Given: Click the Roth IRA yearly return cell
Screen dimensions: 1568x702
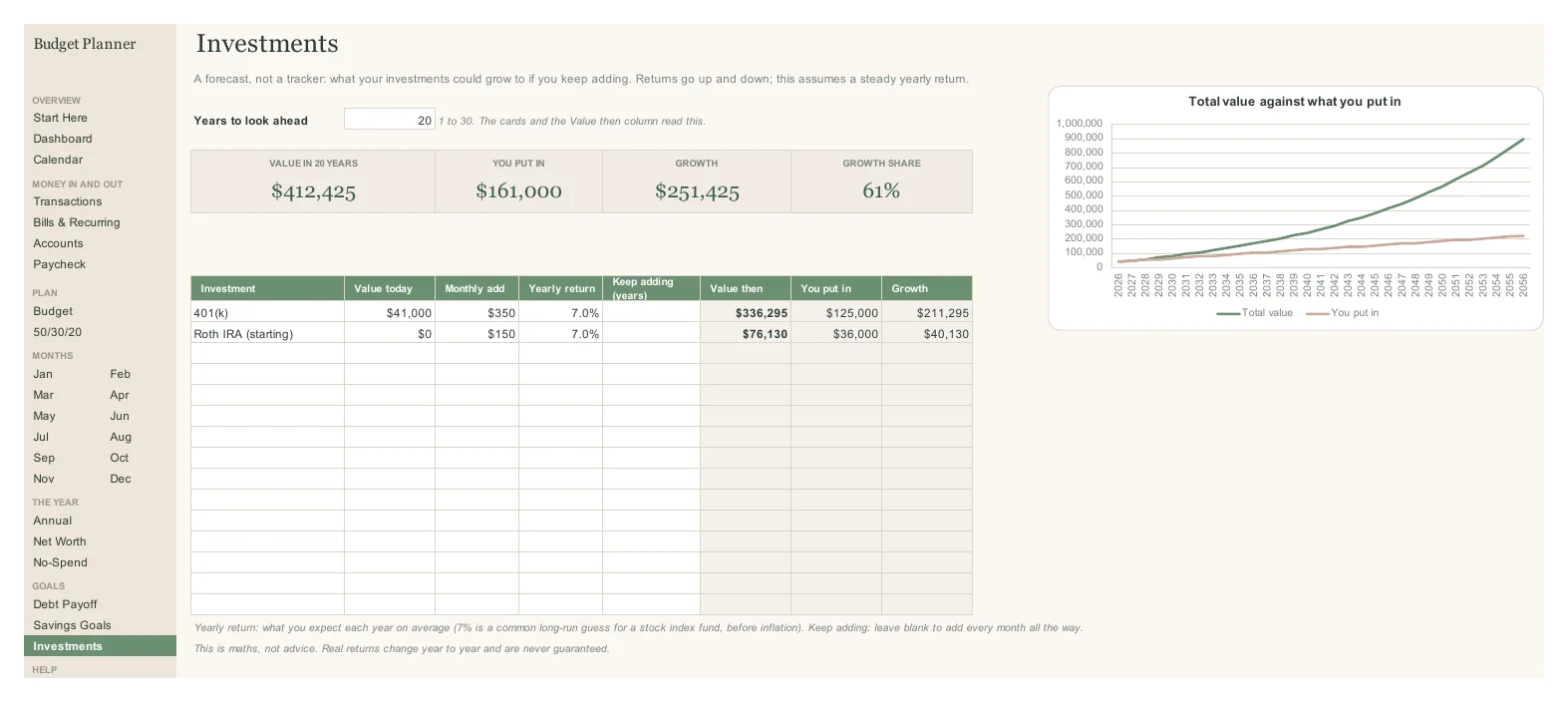Looking at the screenshot, I should point(561,334).
